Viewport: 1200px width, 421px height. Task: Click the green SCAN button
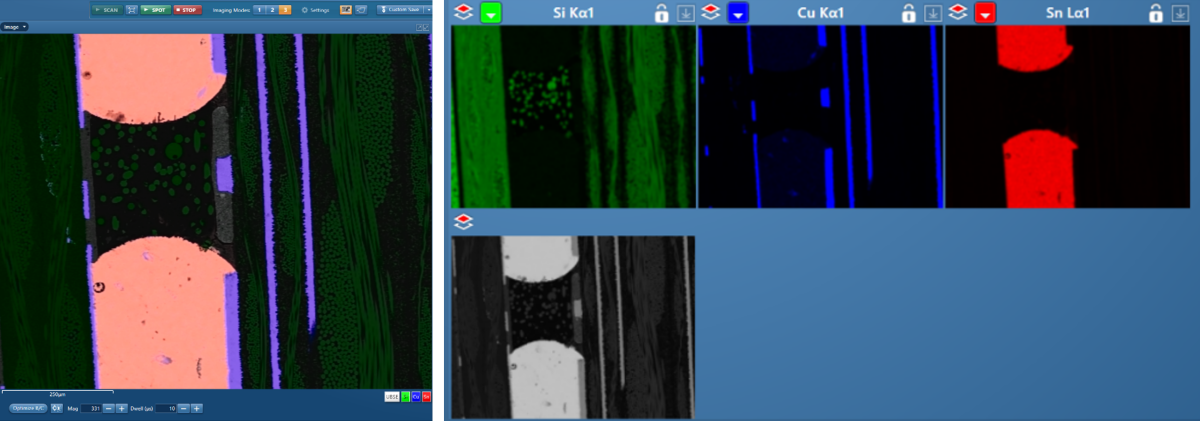[x=106, y=10]
